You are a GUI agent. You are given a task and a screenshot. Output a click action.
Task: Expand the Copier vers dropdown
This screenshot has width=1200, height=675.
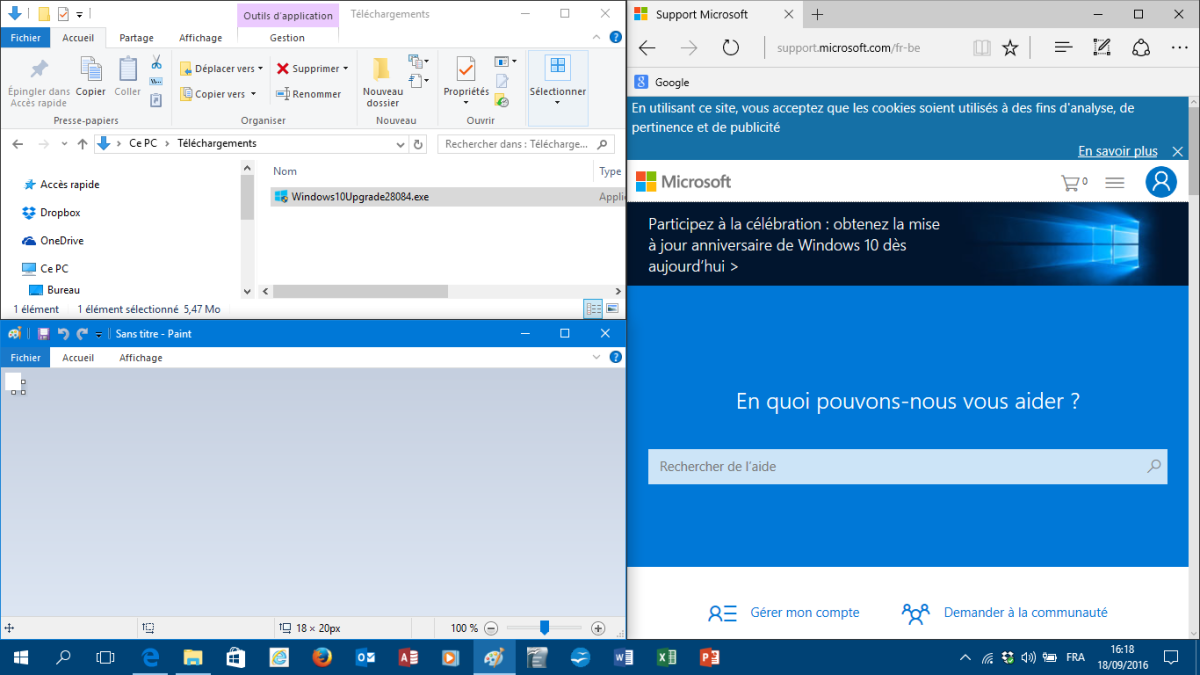pos(253,94)
